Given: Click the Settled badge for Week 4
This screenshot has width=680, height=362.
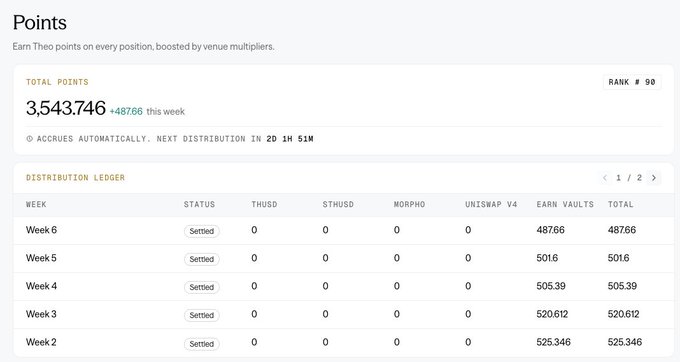Looking at the screenshot, I should pyautogui.click(x=202, y=287).
